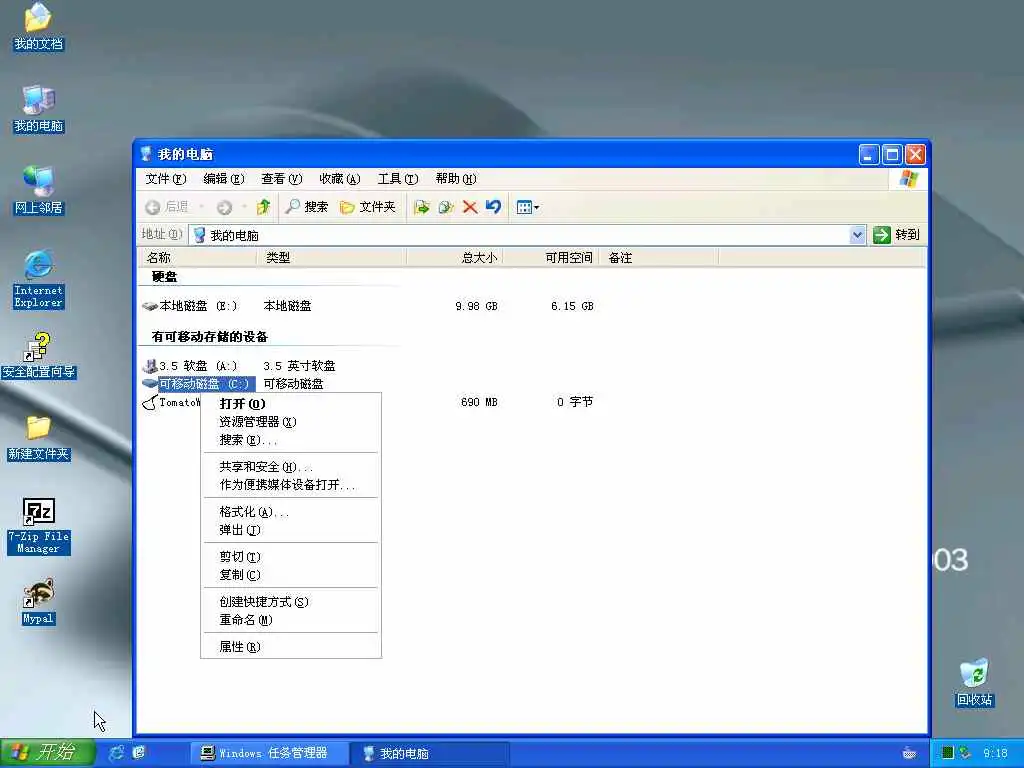Open the 文件(F) menu
This screenshot has width=1024, height=768.
click(165, 178)
